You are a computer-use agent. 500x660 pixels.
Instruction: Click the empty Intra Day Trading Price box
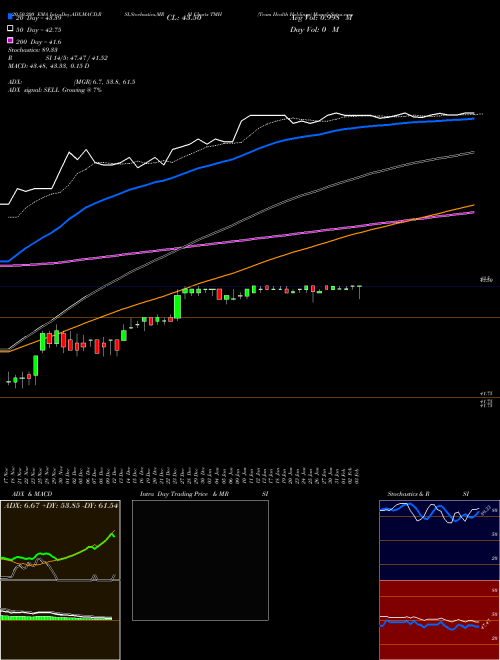click(200, 560)
